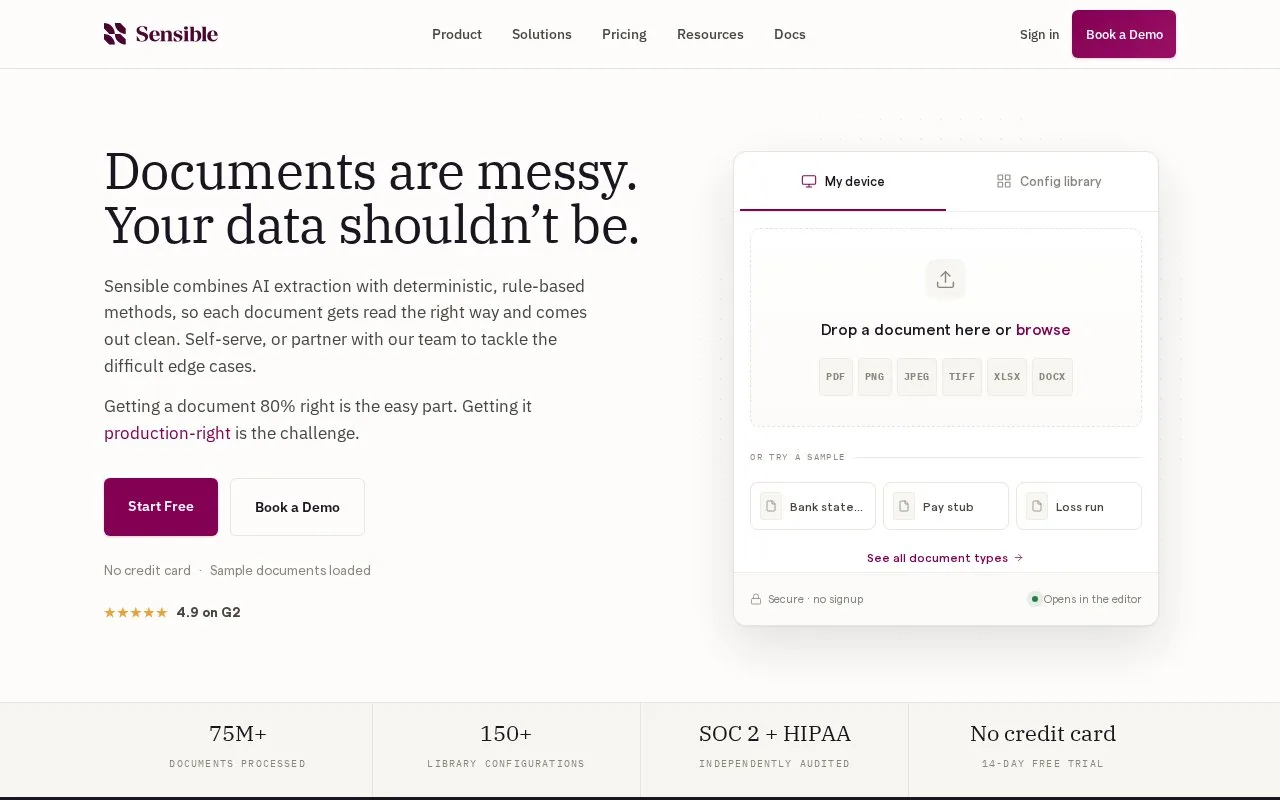Click the 150+ library configurations stat
This screenshot has width=1280, height=800.
coord(506,747)
